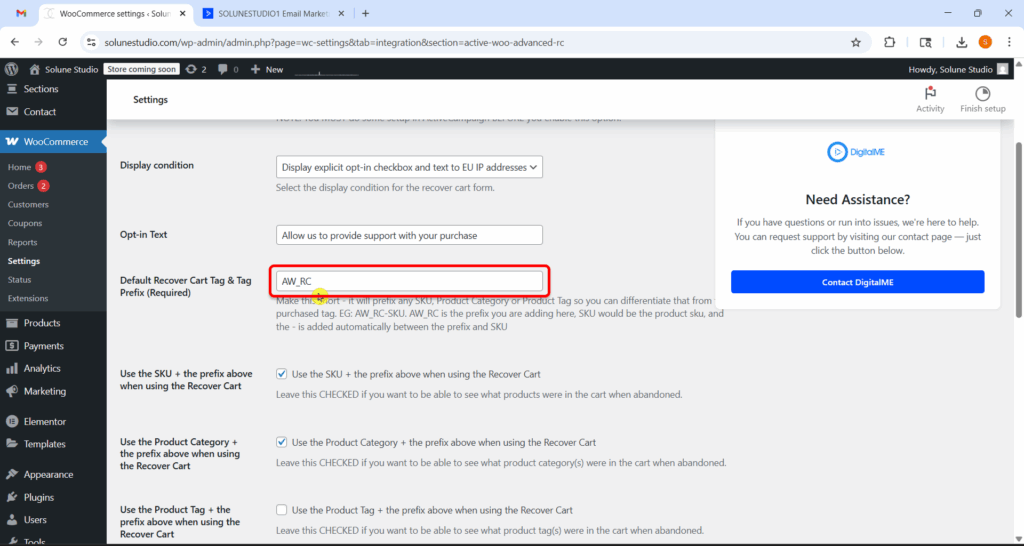
Task: Open the Customers submenu
Action: [x=28, y=204]
